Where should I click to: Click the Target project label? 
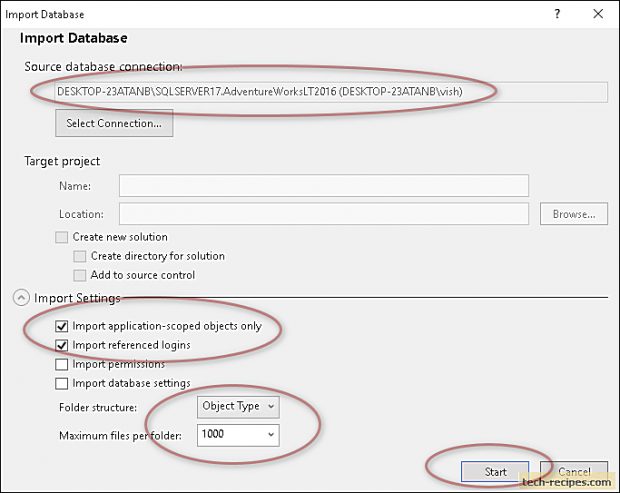pyautogui.click(x=62, y=161)
